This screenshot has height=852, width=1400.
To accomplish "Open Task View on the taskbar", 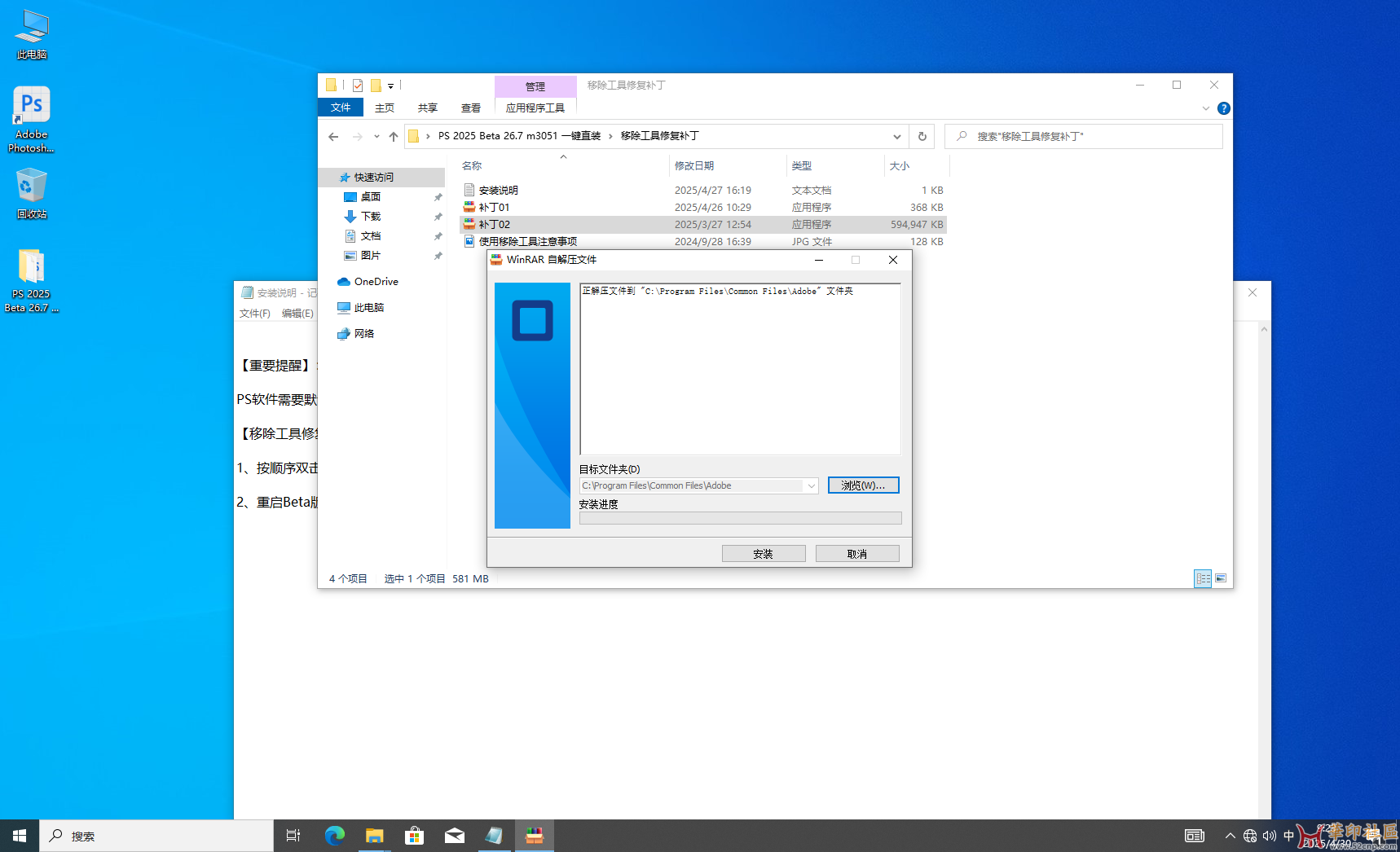I will tap(293, 836).
